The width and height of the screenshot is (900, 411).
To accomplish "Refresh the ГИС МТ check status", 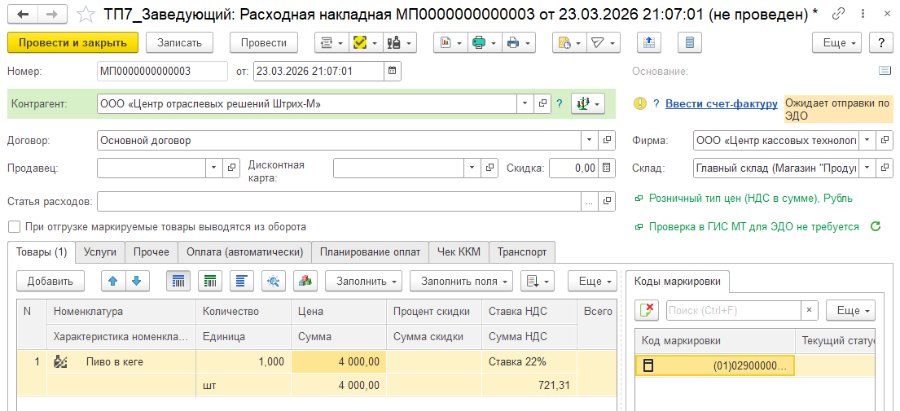I will [x=875, y=227].
